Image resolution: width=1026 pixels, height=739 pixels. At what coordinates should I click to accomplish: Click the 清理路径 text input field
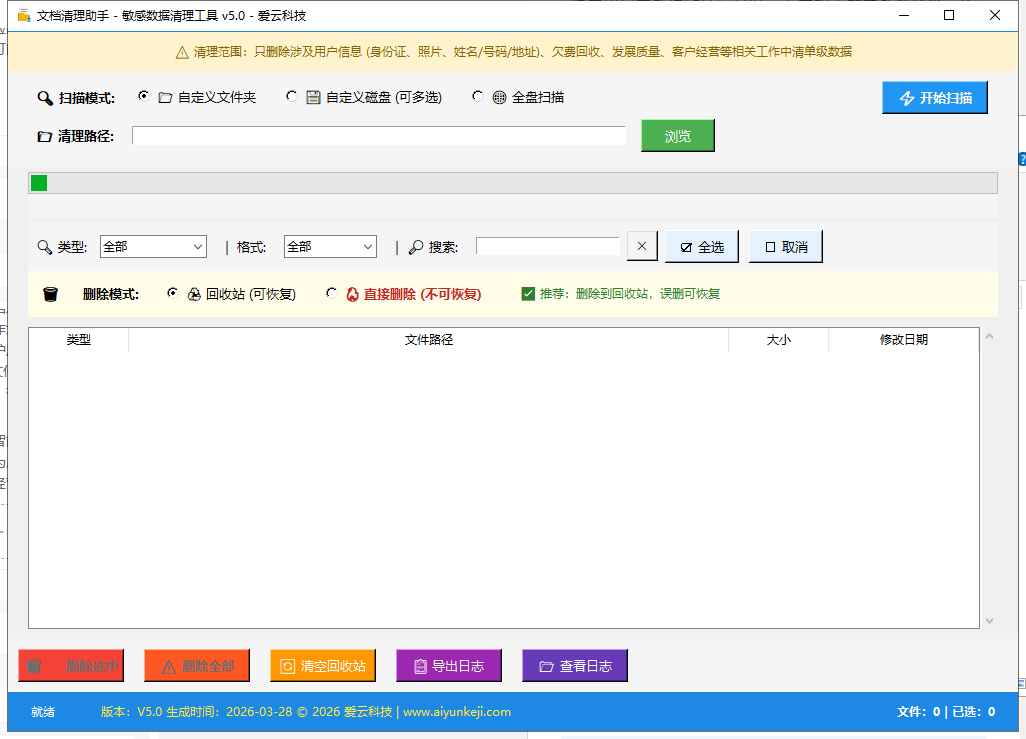pos(379,135)
